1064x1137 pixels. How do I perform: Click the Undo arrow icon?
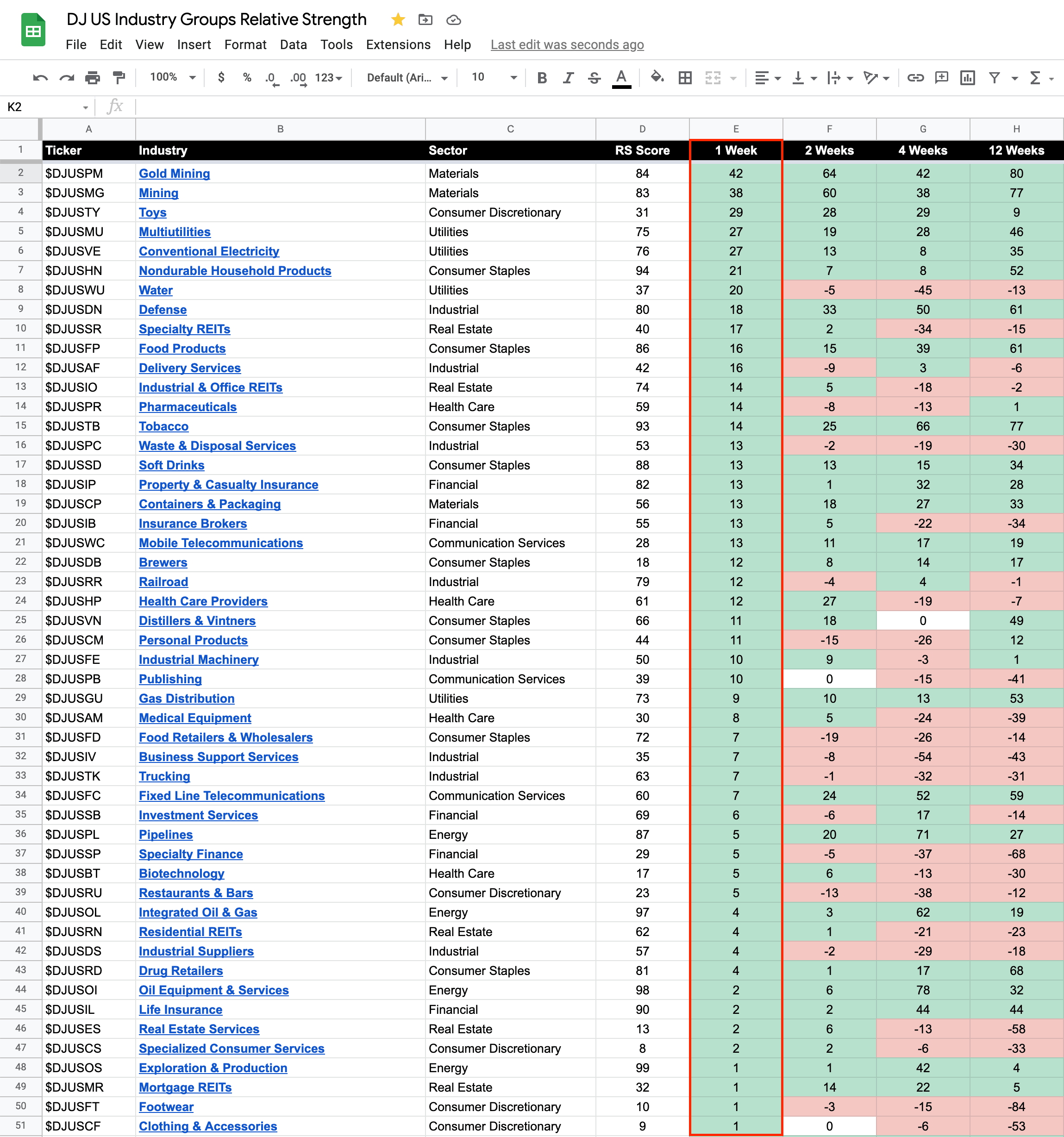40,78
